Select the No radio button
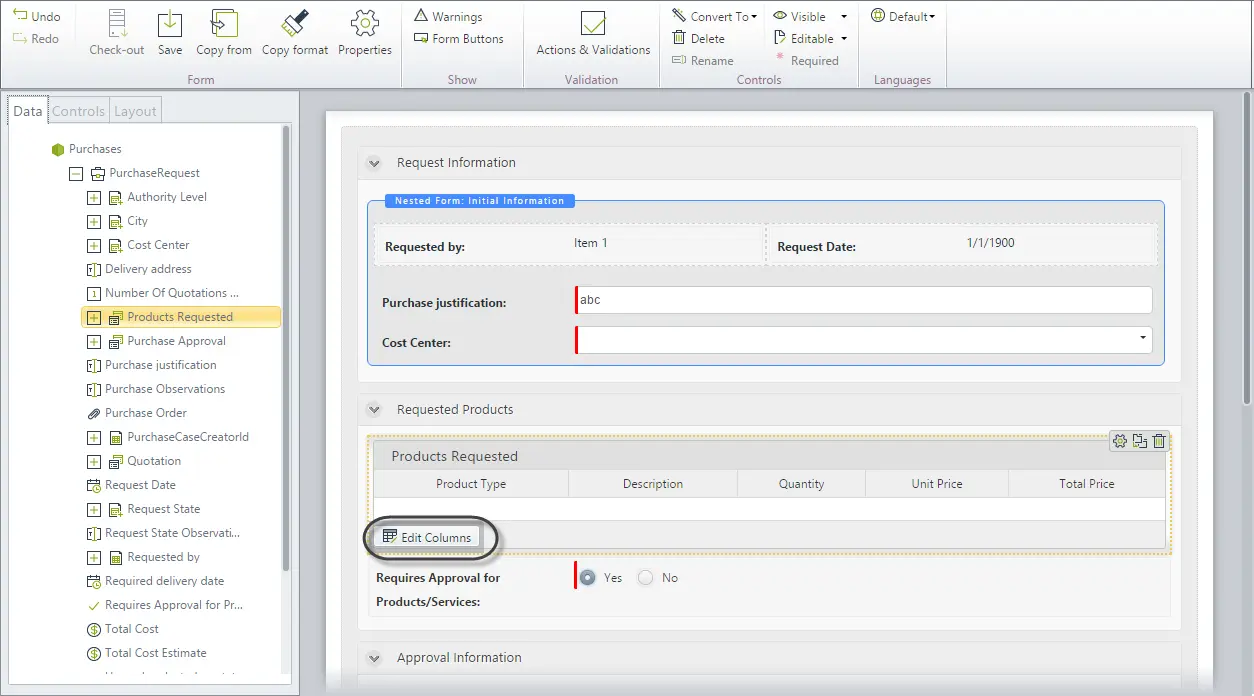The image size is (1254, 696). point(645,578)
